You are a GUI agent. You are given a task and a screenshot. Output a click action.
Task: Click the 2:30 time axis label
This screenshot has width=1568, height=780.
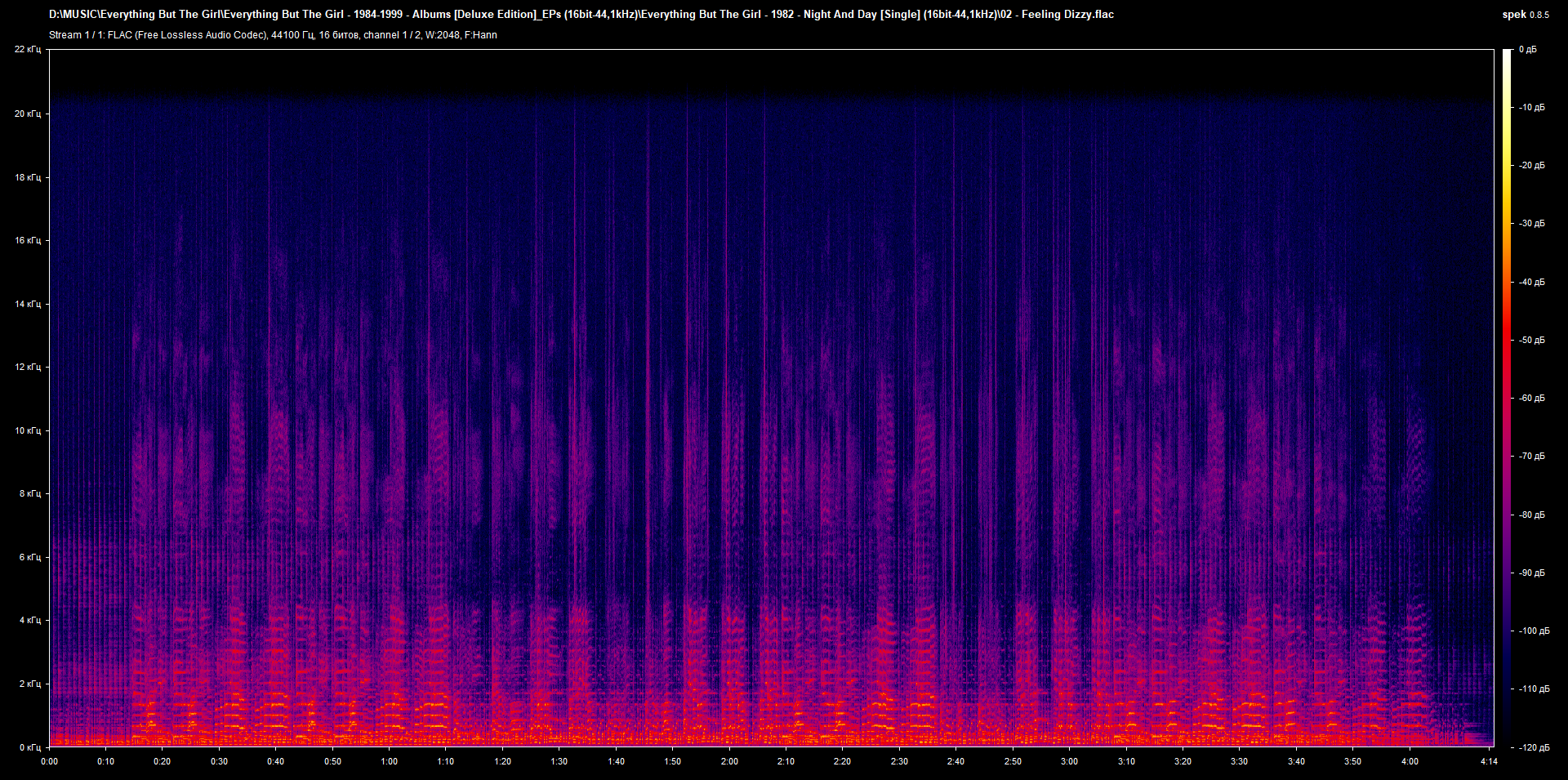click(x=899, y=761)
